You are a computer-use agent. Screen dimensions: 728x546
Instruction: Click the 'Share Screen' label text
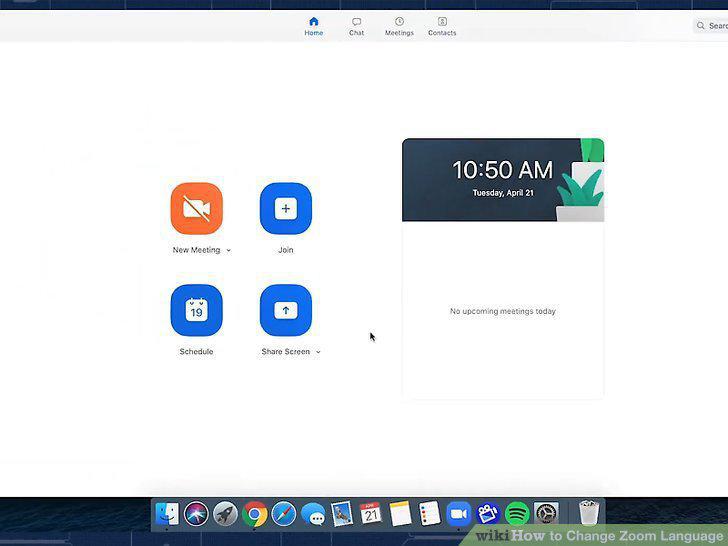(x=286, y=351)
